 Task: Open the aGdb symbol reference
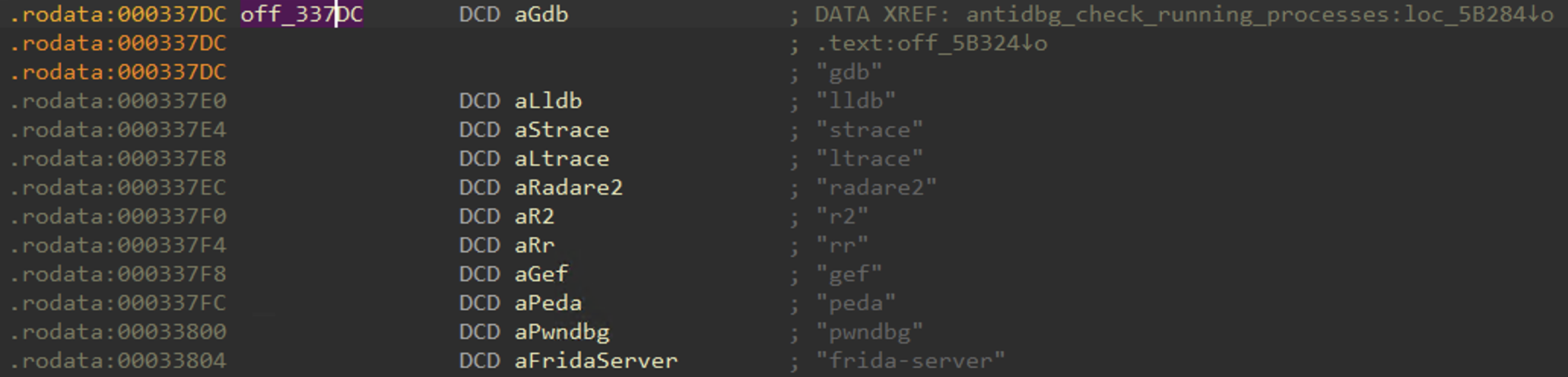tap(541, 14)
